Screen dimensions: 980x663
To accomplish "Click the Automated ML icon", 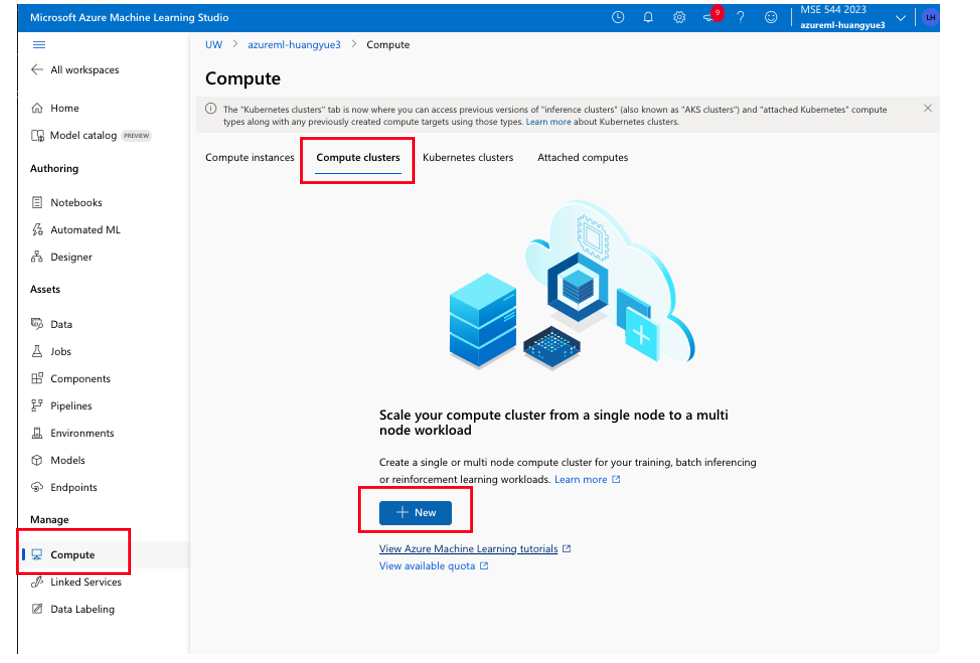I will pyautogui.click(x=38, y=230).
